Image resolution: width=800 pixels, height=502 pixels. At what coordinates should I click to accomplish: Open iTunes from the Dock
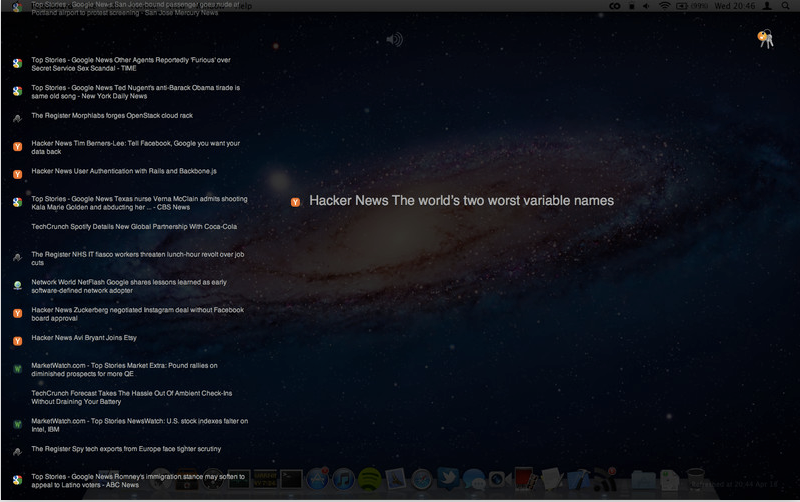coord(343,480)
